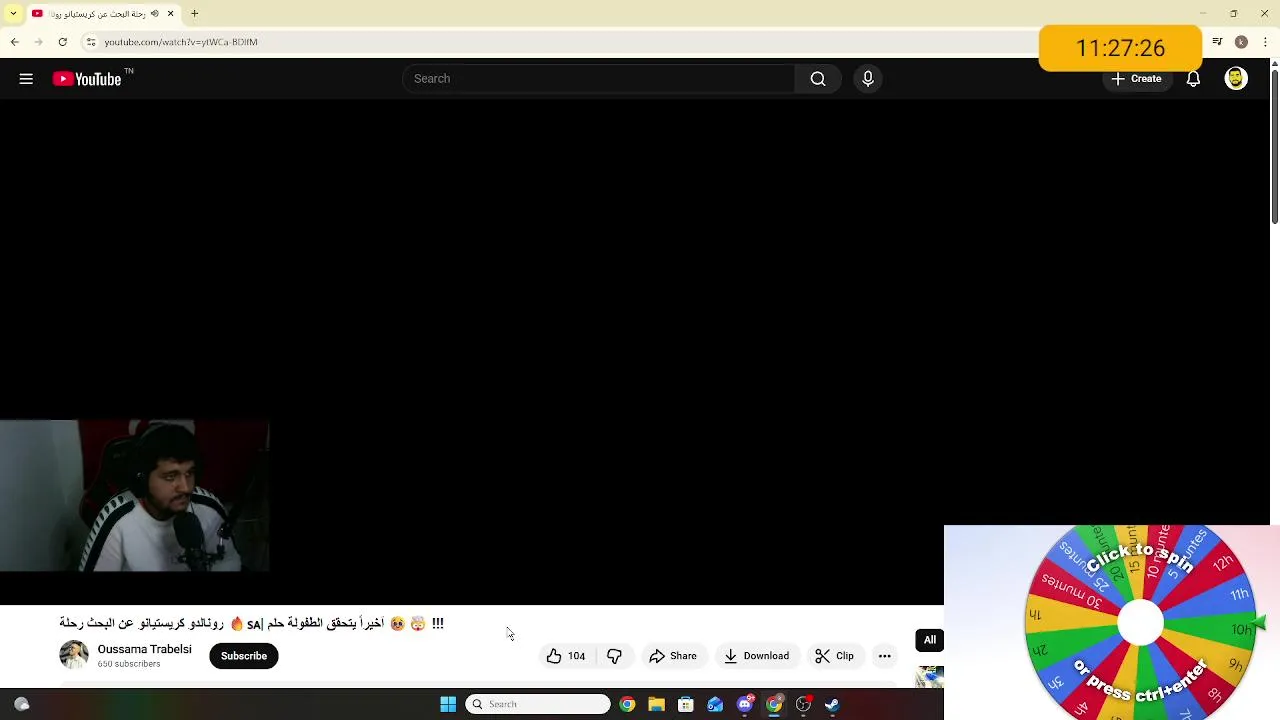The width and height of the screenshot is (1280, 720).
Task: Open the tab search dropdown arrow
Action: [x=13, y=14]
